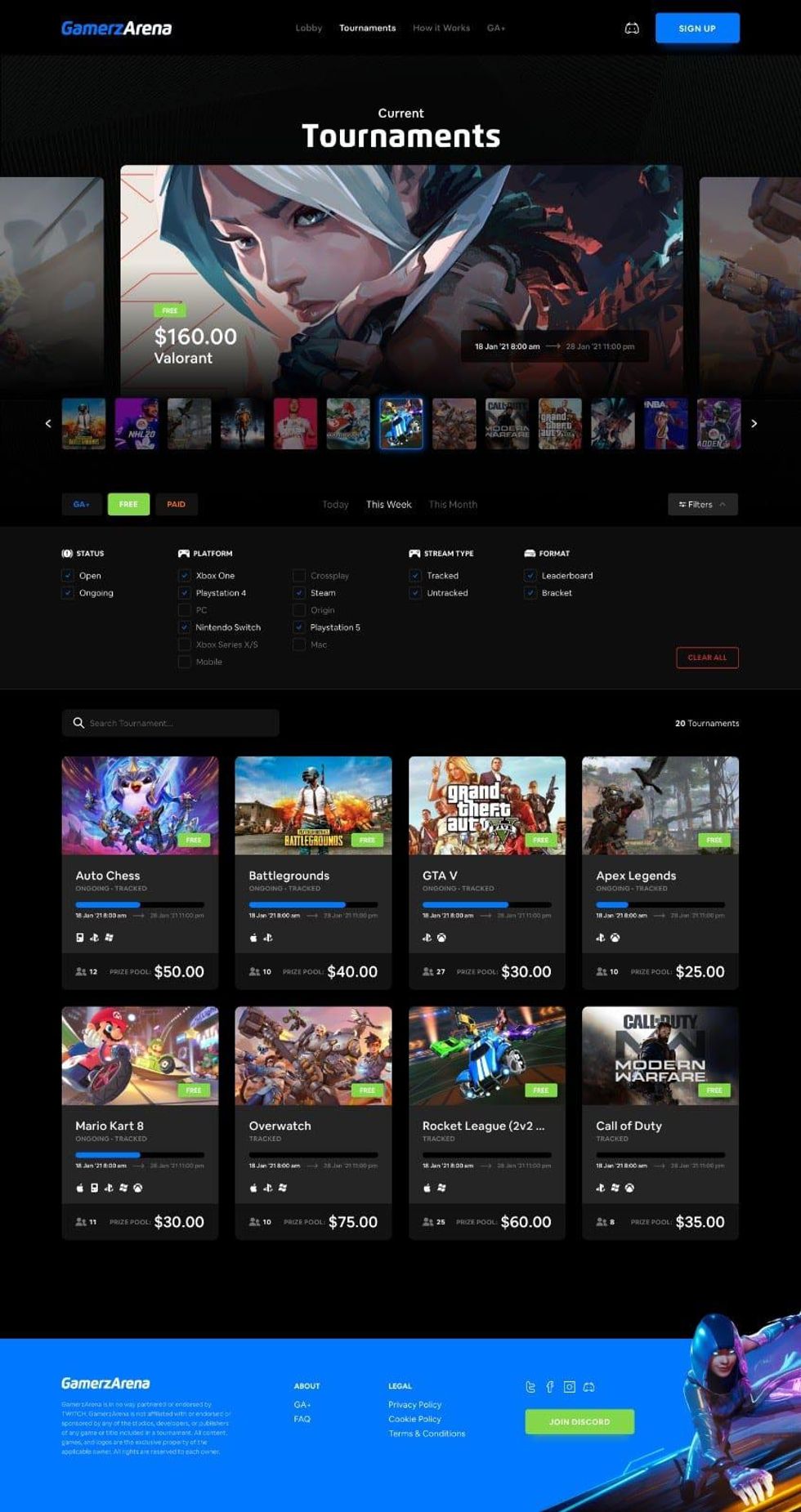This screenshot has height=1512, width=801.
Task: Switch to the This Month tab
Action: click(453, 505)
